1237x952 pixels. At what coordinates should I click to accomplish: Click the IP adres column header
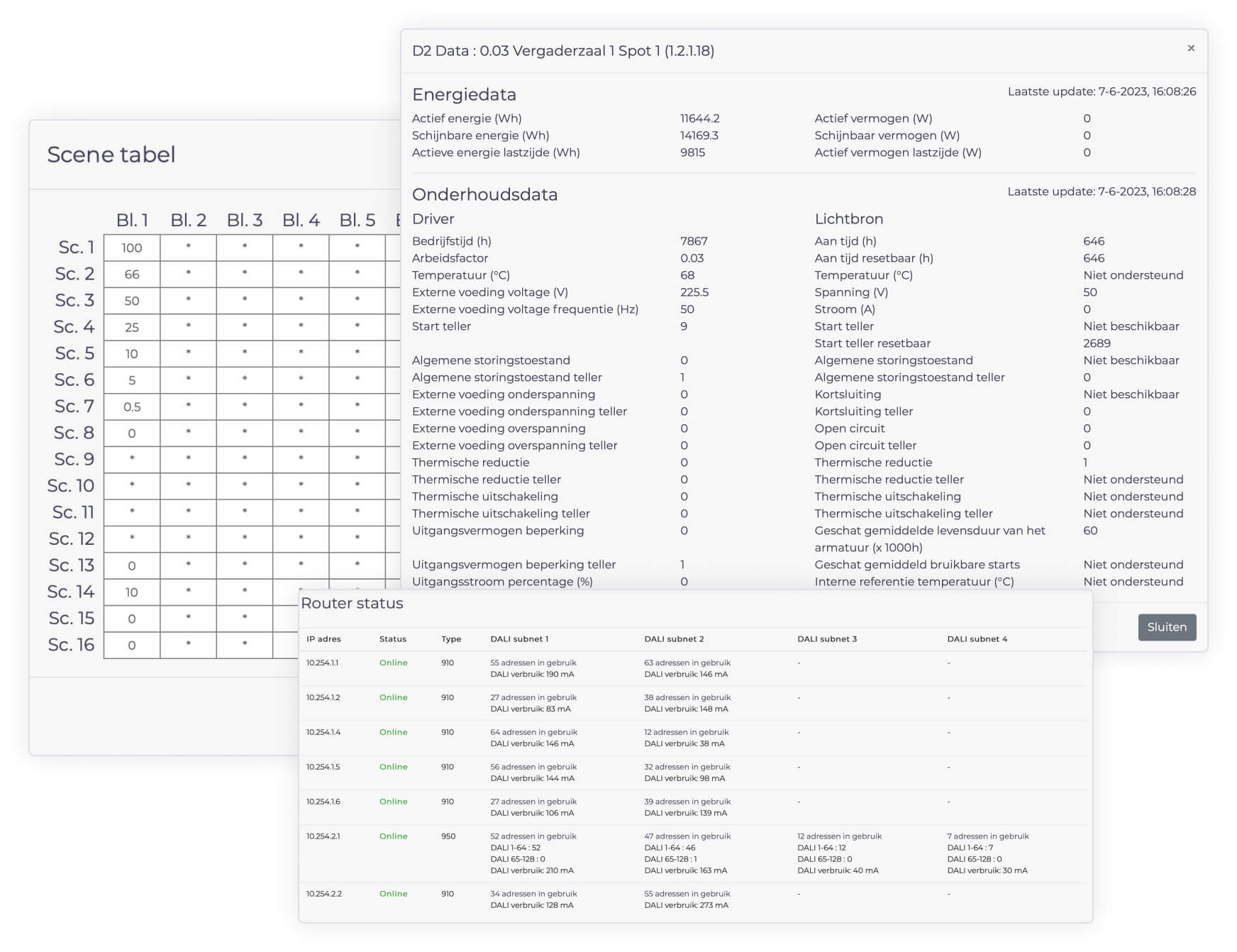pos(323,639)
